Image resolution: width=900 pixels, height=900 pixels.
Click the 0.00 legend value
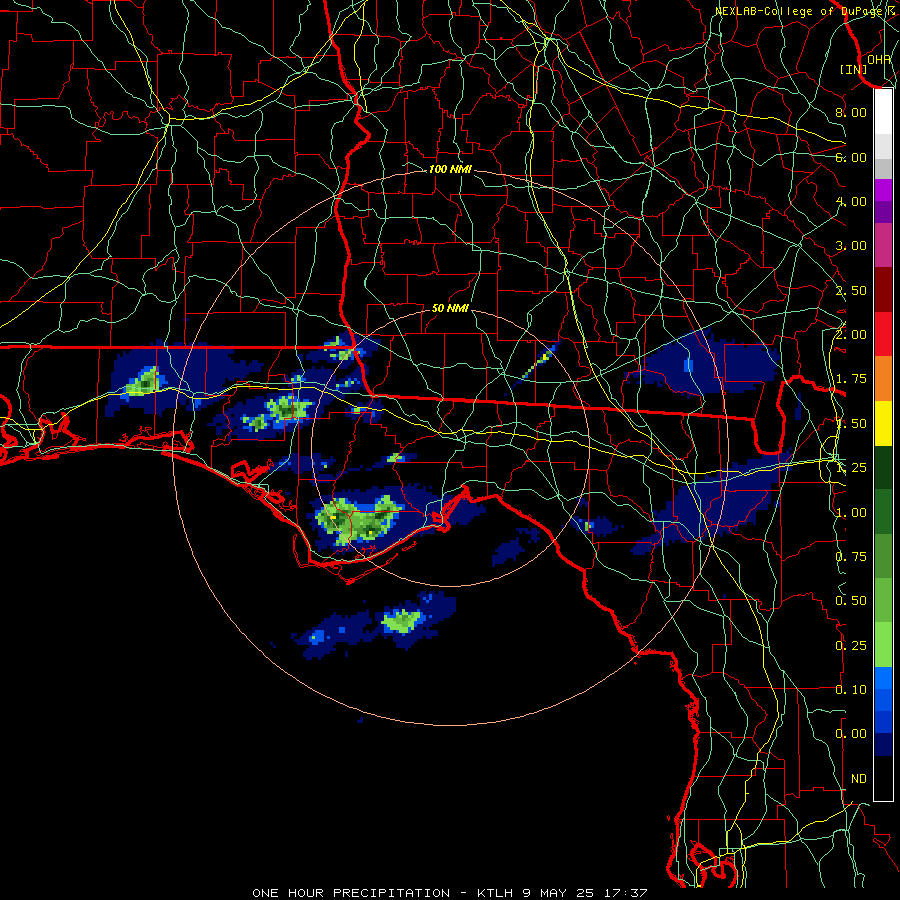pyautogui.click(x=851, y=734)
